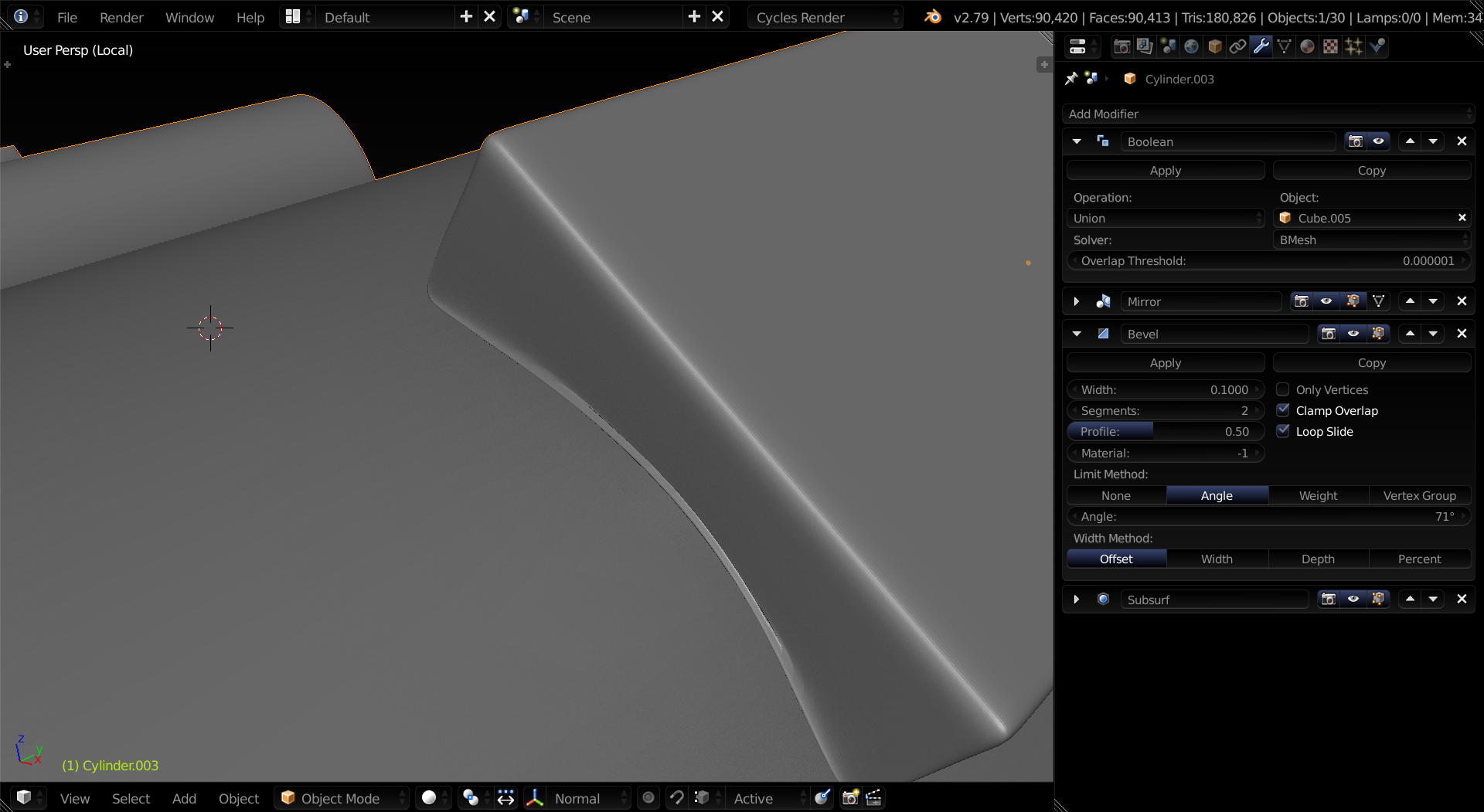
Task: Open the Material properties tab
Action: click(1307, 46)
